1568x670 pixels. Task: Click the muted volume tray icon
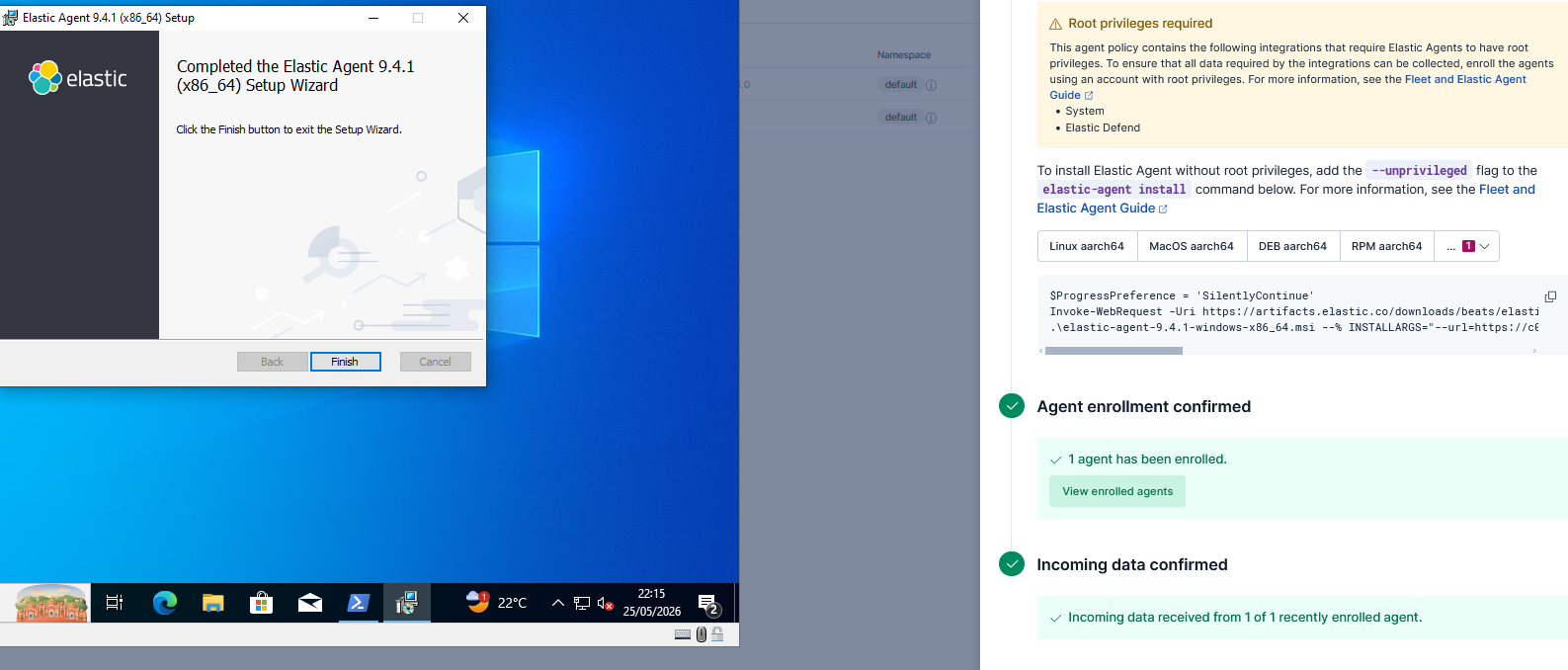606,603
